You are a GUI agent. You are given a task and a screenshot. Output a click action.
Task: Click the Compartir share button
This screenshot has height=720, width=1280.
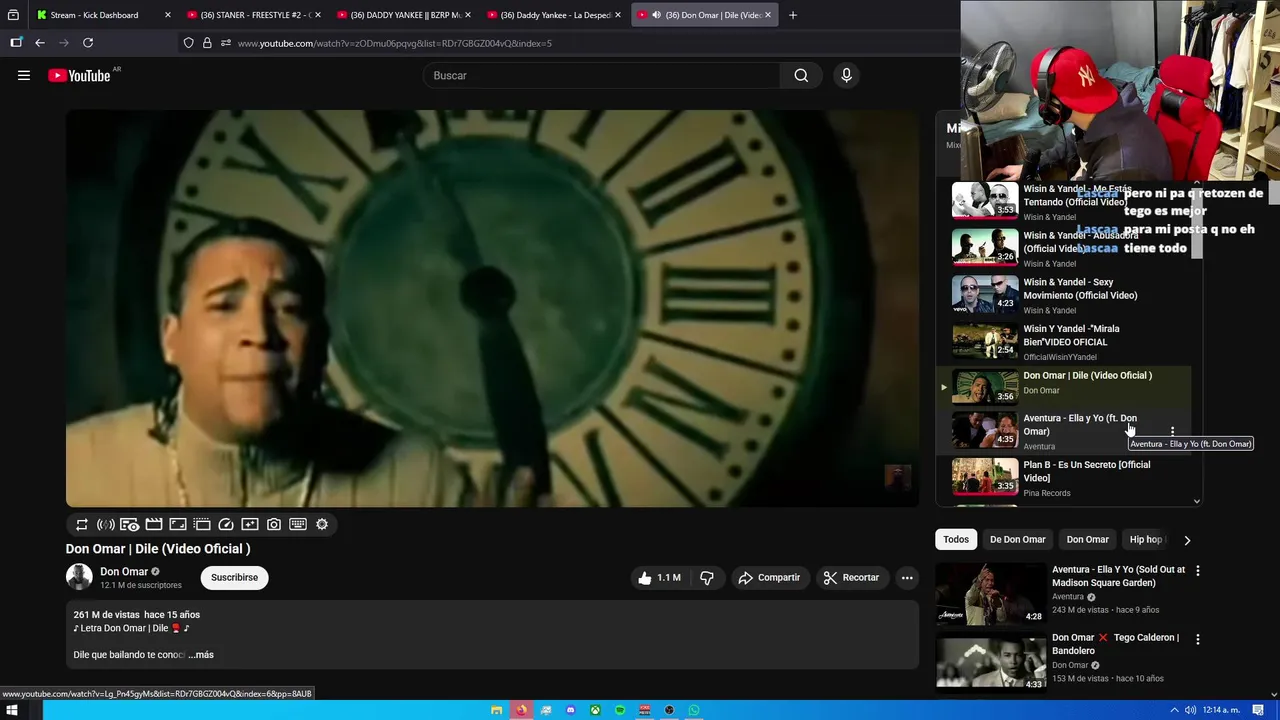point(769,577)
